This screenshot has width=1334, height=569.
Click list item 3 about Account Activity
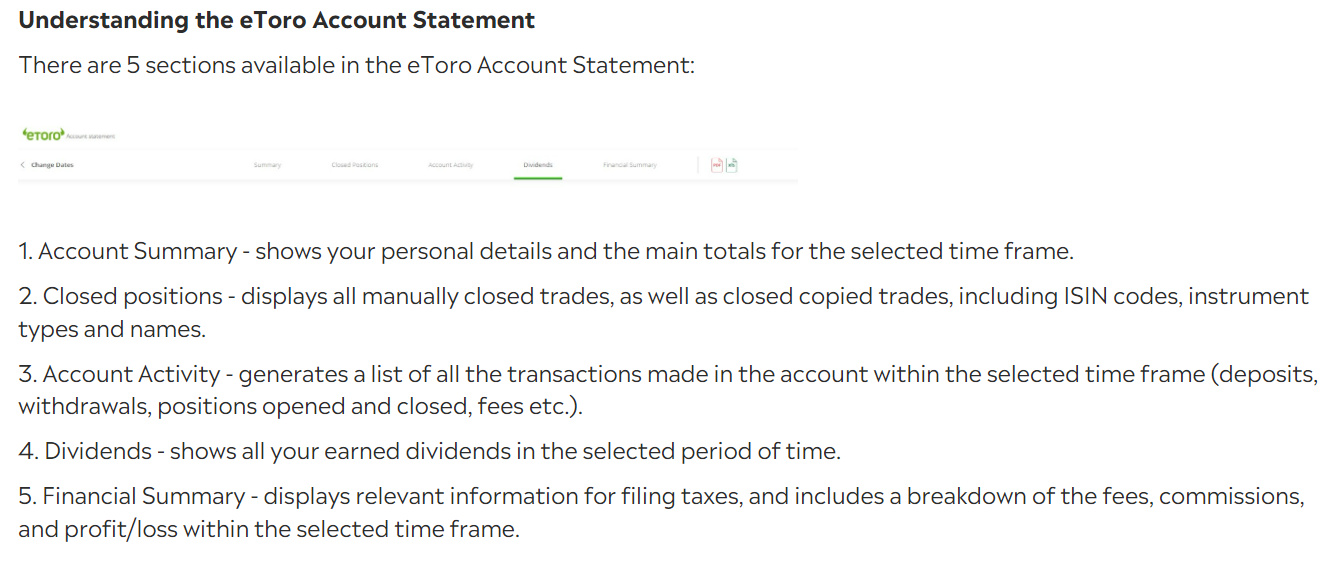click(x=668, y=375)
